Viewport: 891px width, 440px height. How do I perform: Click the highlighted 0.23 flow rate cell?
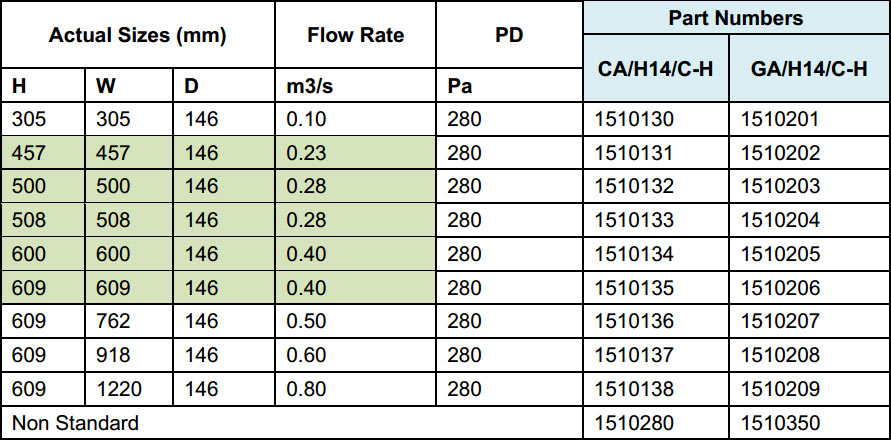click(356, 153)
